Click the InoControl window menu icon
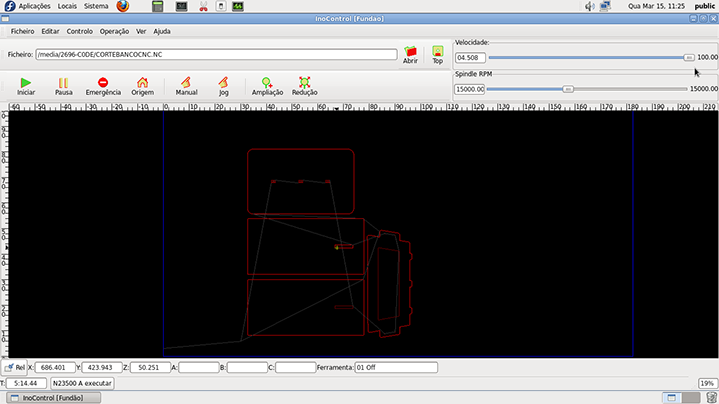The image size is (719, 404). (5, 19)
